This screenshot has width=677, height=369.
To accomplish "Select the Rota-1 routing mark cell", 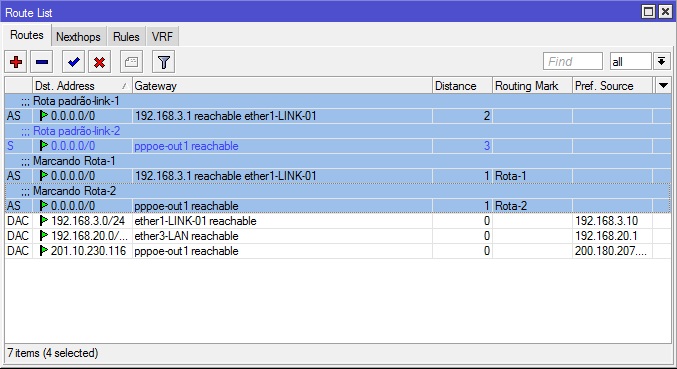I will pyautogui.click(x=532, y=176).
